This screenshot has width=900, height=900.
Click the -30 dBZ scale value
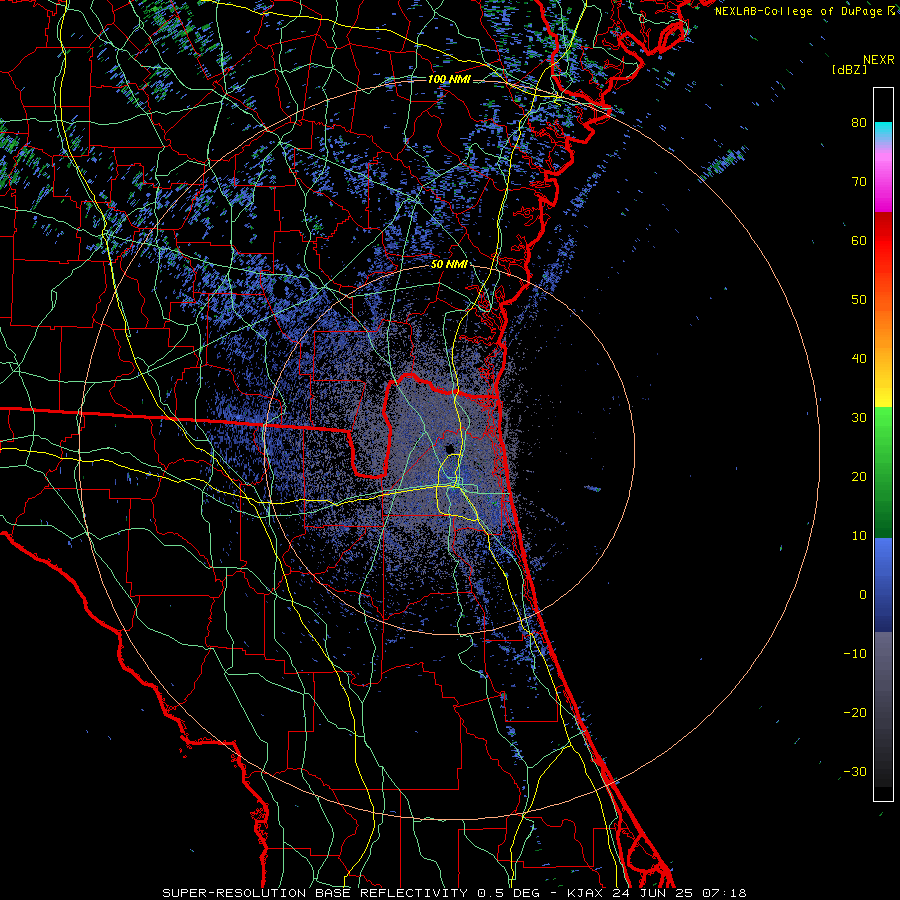tap(855, 771)
